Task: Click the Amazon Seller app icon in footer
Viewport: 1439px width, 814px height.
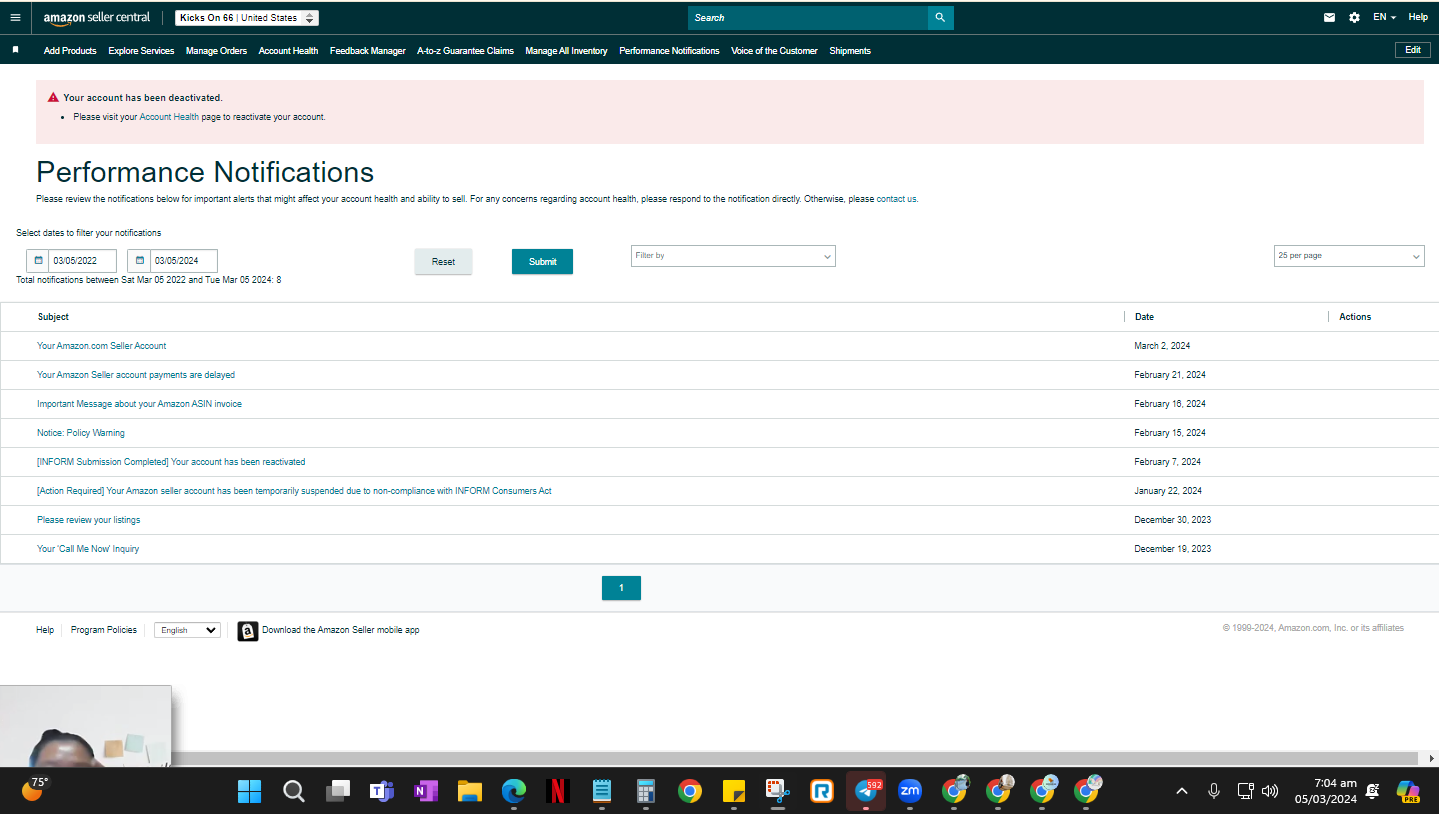Action: click(248, 631)
